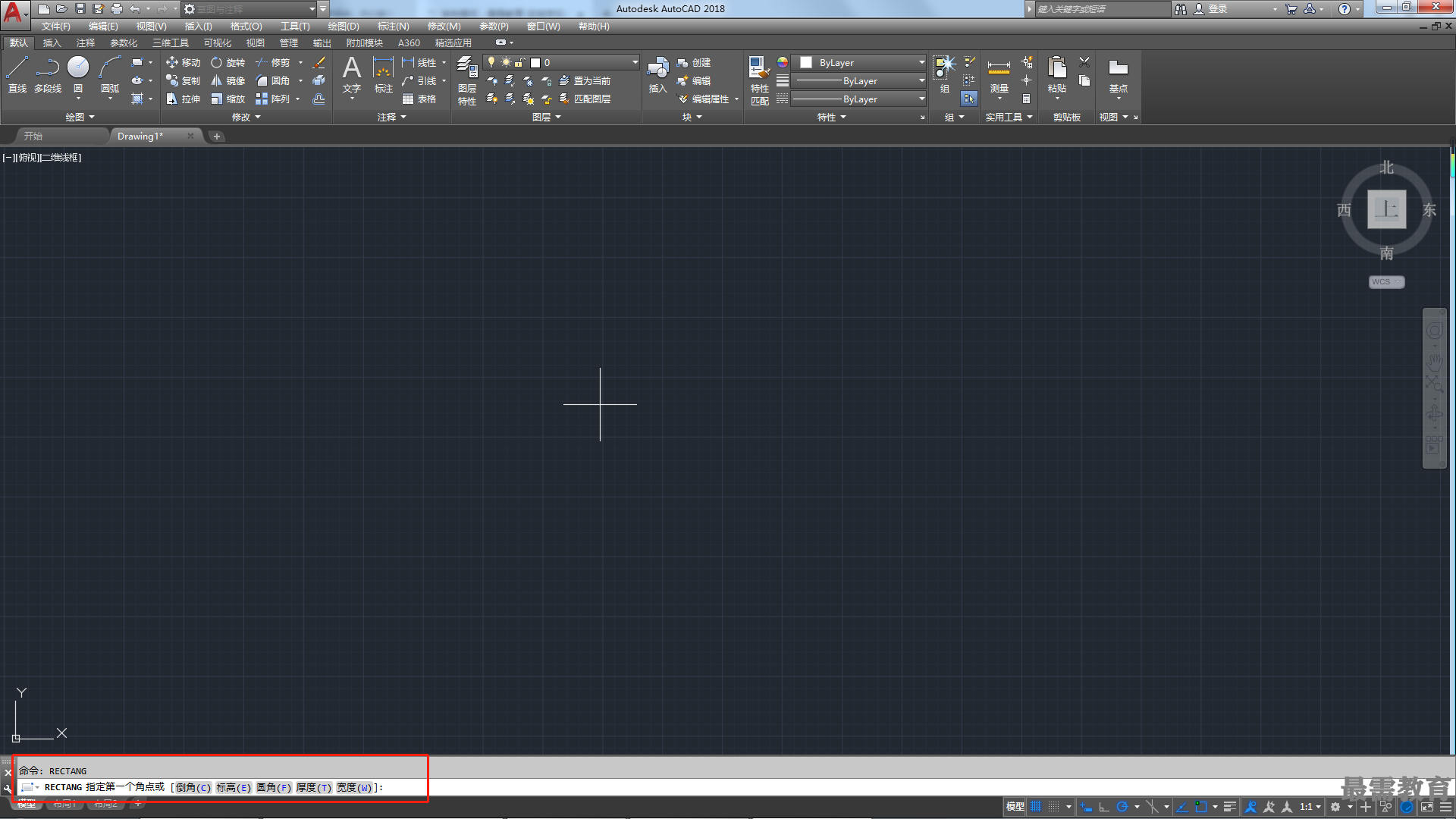Expand the 绘图 (Draw) panel
The width and height of the screenshot is (1456, 819).
80,117
